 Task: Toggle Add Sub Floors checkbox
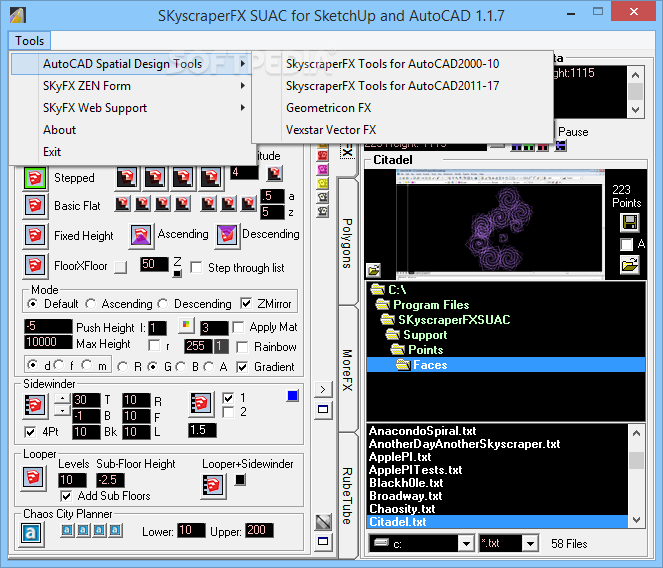point(66,496)
